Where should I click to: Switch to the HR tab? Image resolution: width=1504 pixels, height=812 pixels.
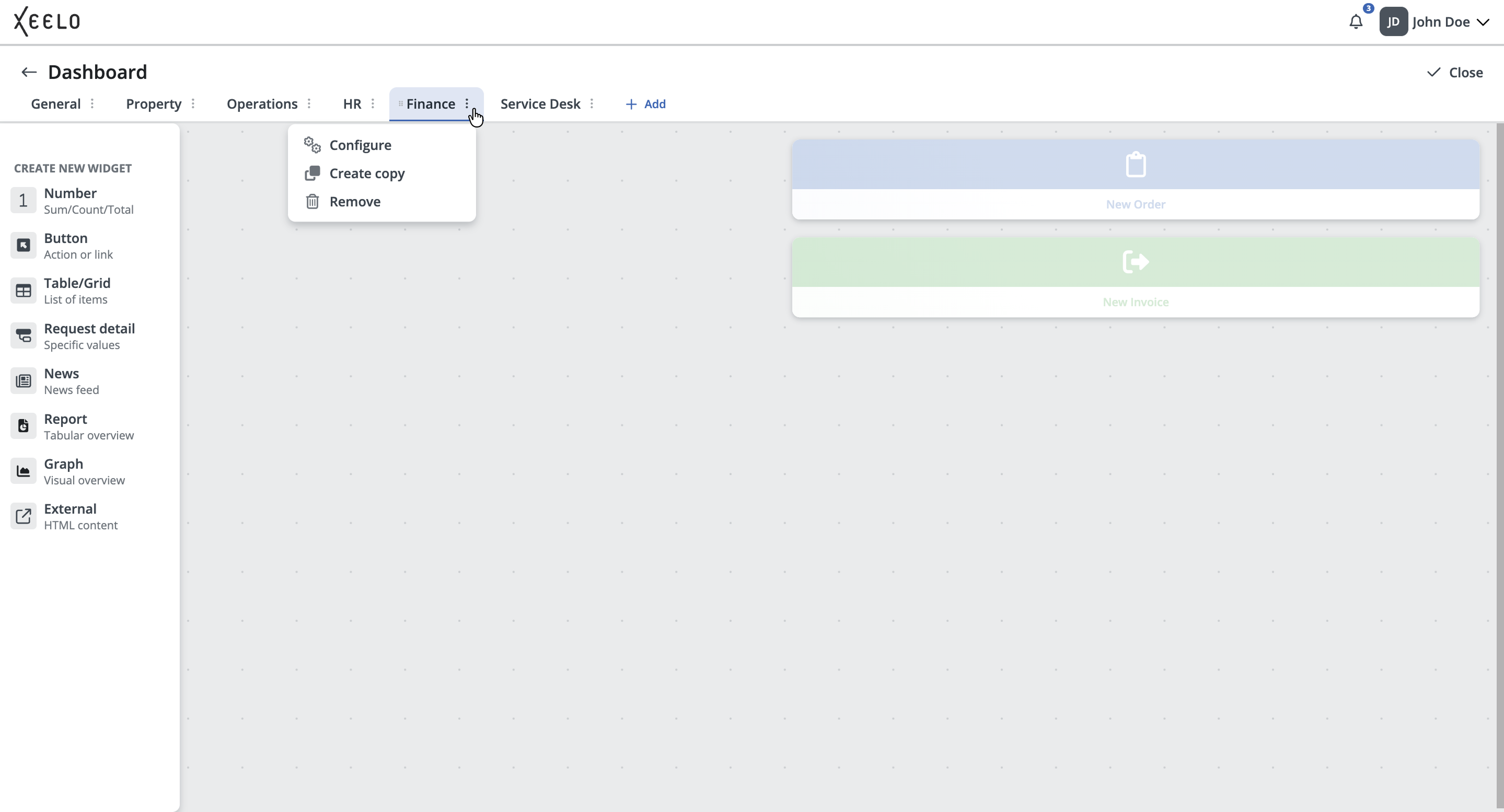[x=352, y=104]
